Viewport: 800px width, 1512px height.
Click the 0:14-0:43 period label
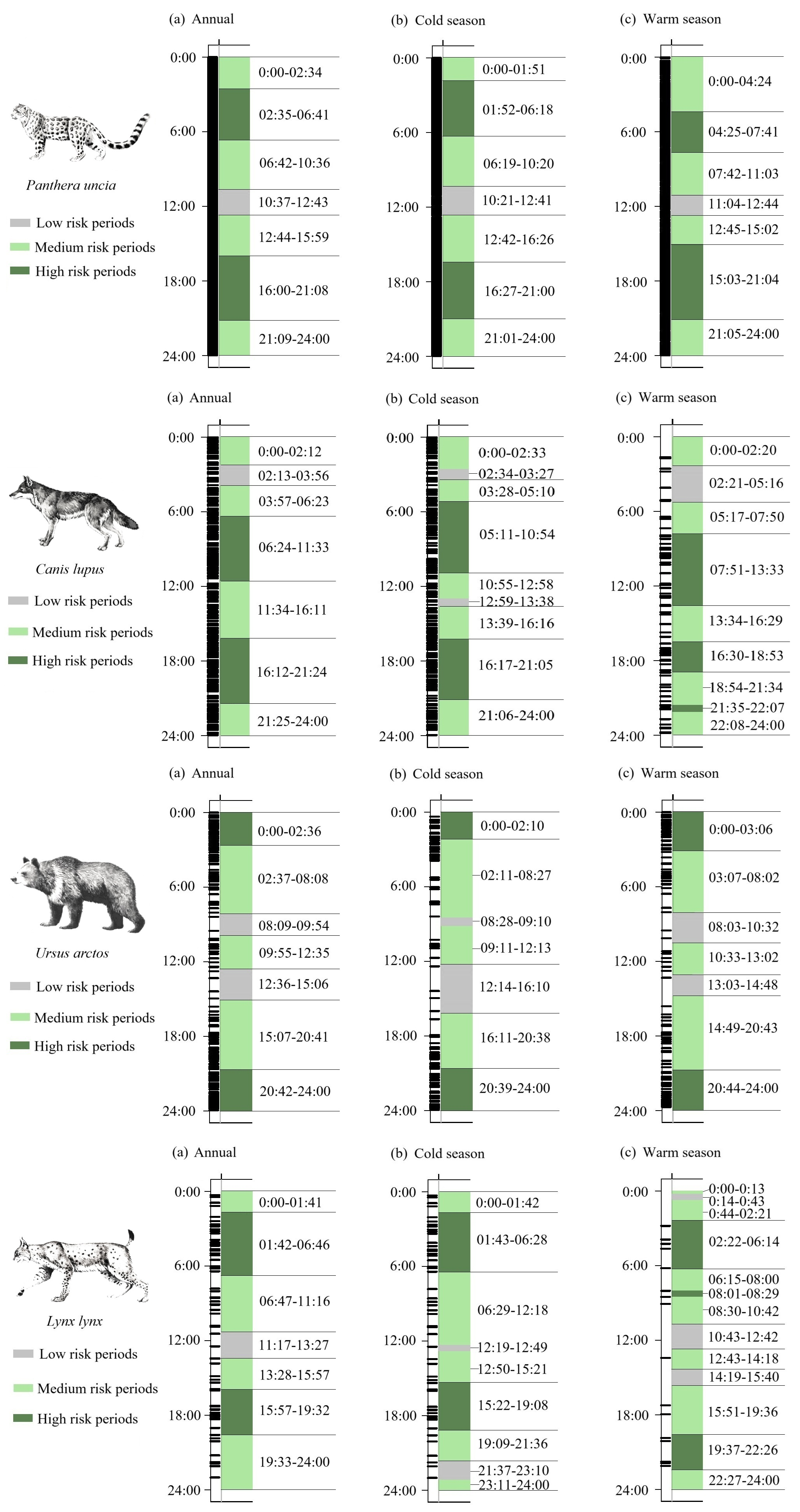pos(736,1201)
